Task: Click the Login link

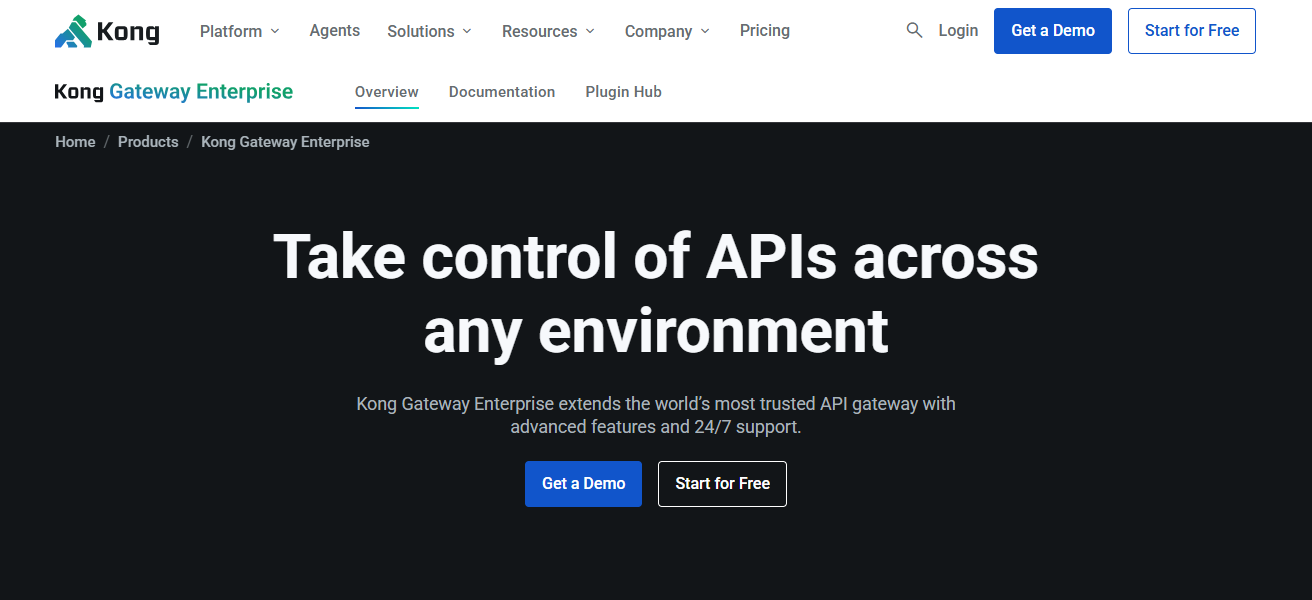Action: click(x=957, y=31)
